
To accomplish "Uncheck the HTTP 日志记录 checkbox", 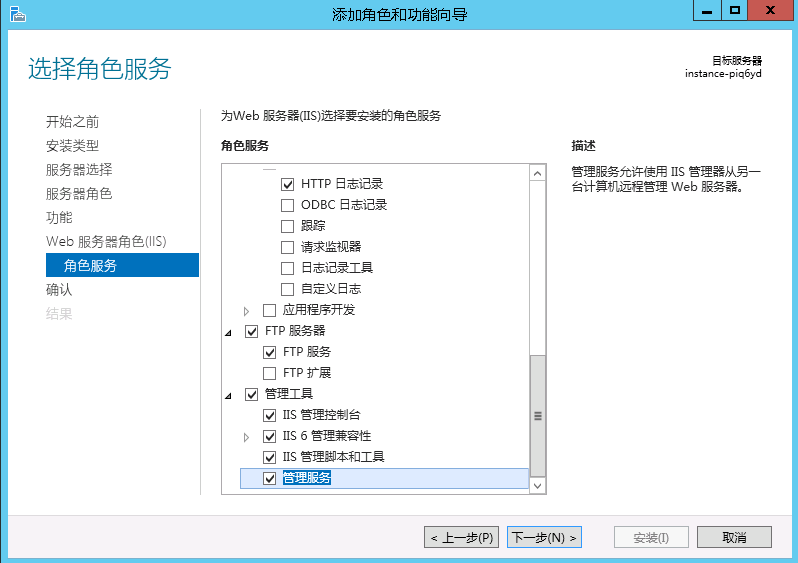I will coord(288,184).
